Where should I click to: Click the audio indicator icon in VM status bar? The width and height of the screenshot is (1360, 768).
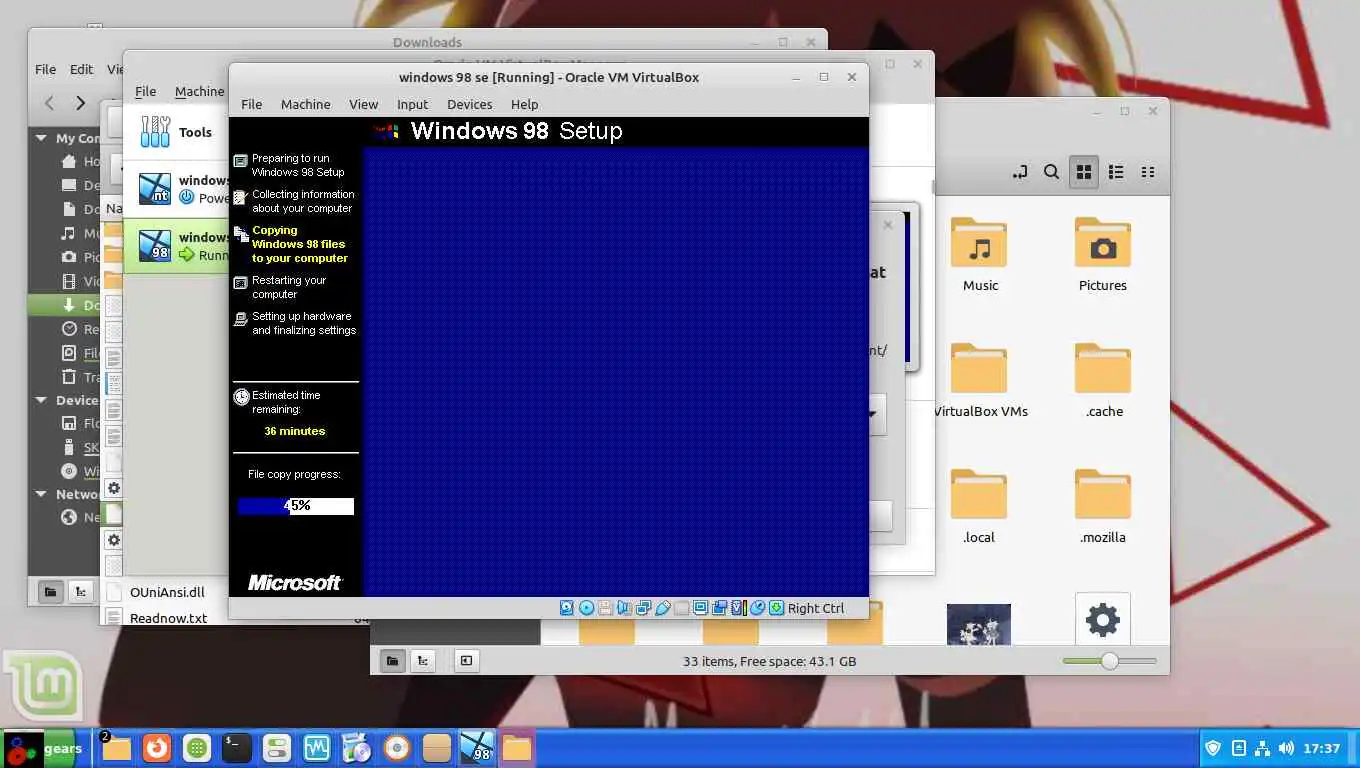pyautogui.click(x=624, y=608)
